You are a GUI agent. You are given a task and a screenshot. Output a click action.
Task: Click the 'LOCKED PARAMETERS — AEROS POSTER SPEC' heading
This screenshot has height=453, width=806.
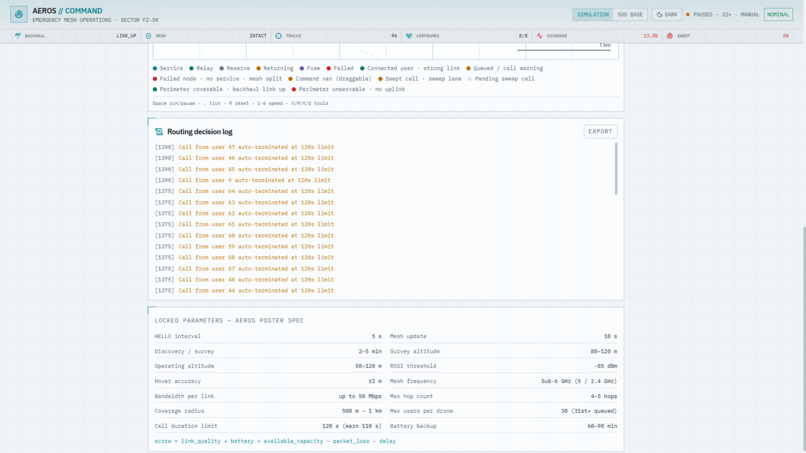point(229,320)
